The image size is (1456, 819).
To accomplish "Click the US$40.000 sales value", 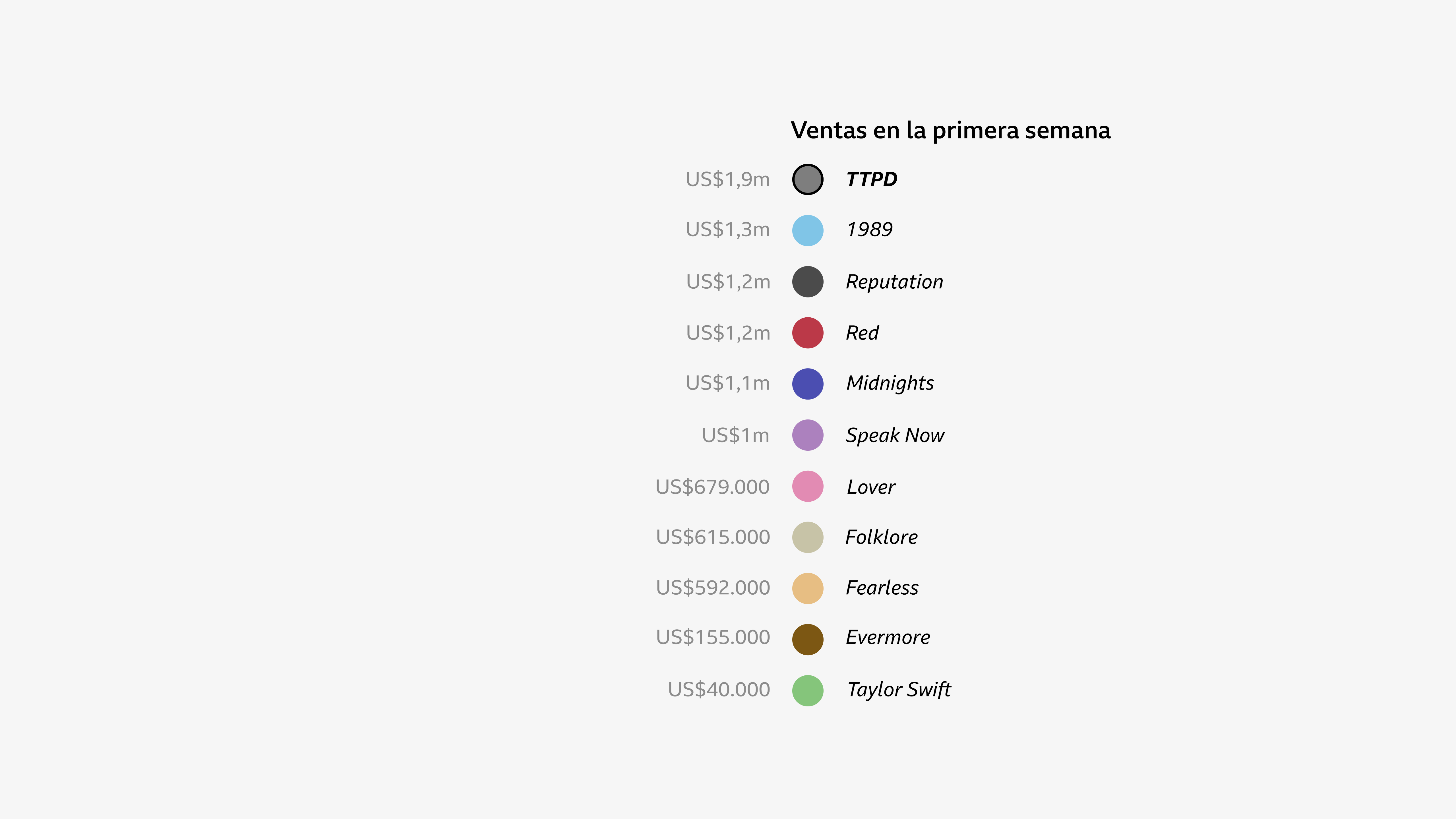I will click(x=719, y=690).
